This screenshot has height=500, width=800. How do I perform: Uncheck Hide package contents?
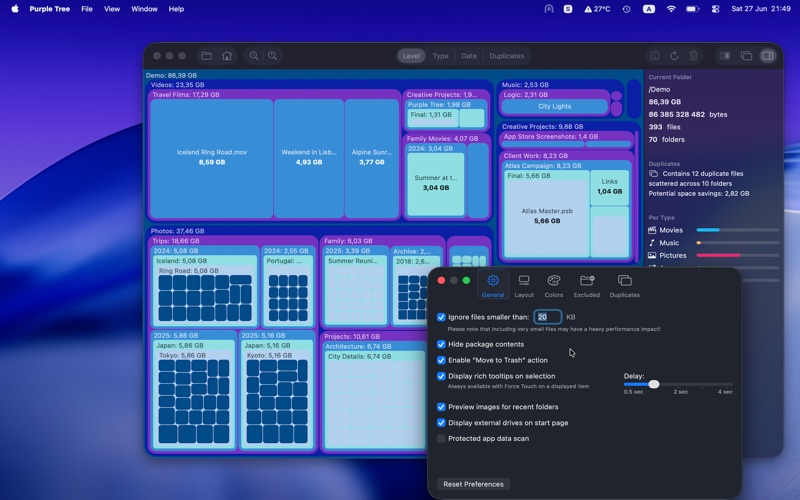441,344
